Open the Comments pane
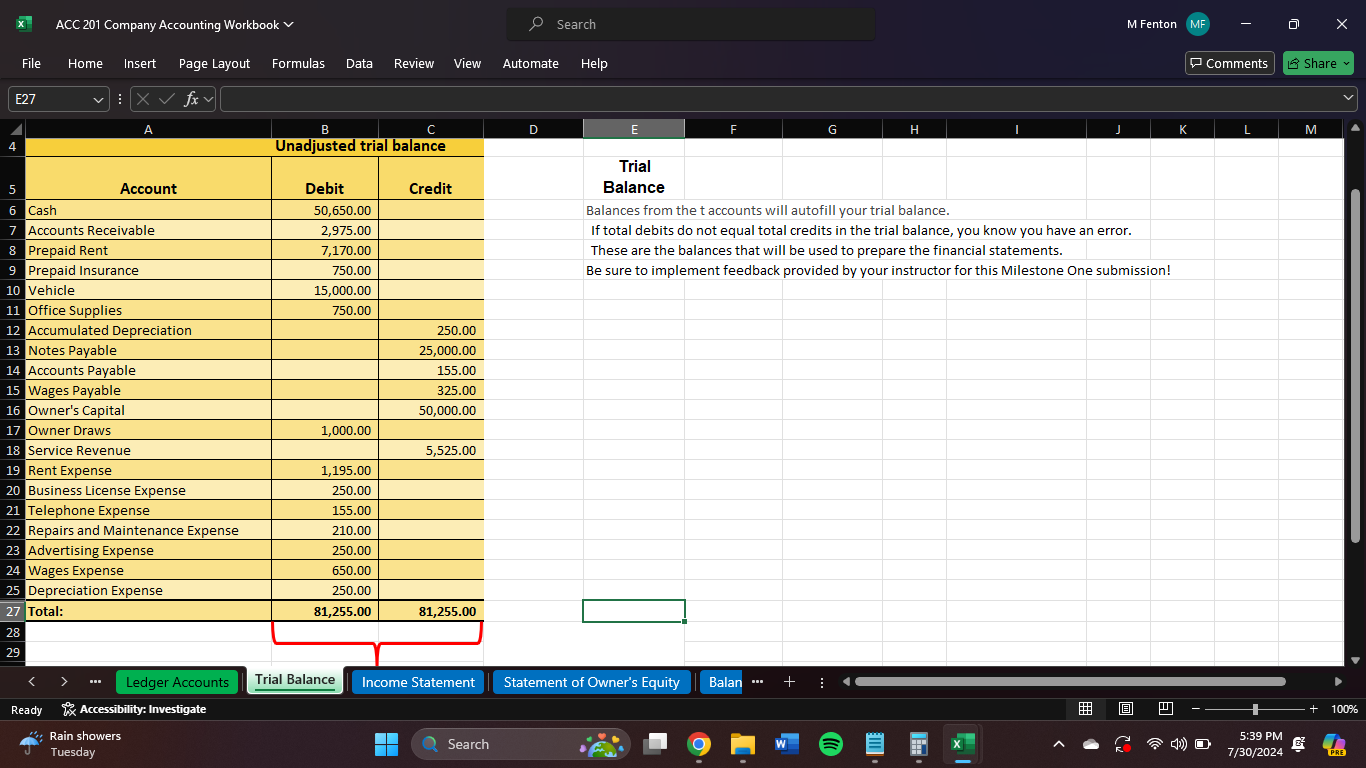 click(1229, 62)
